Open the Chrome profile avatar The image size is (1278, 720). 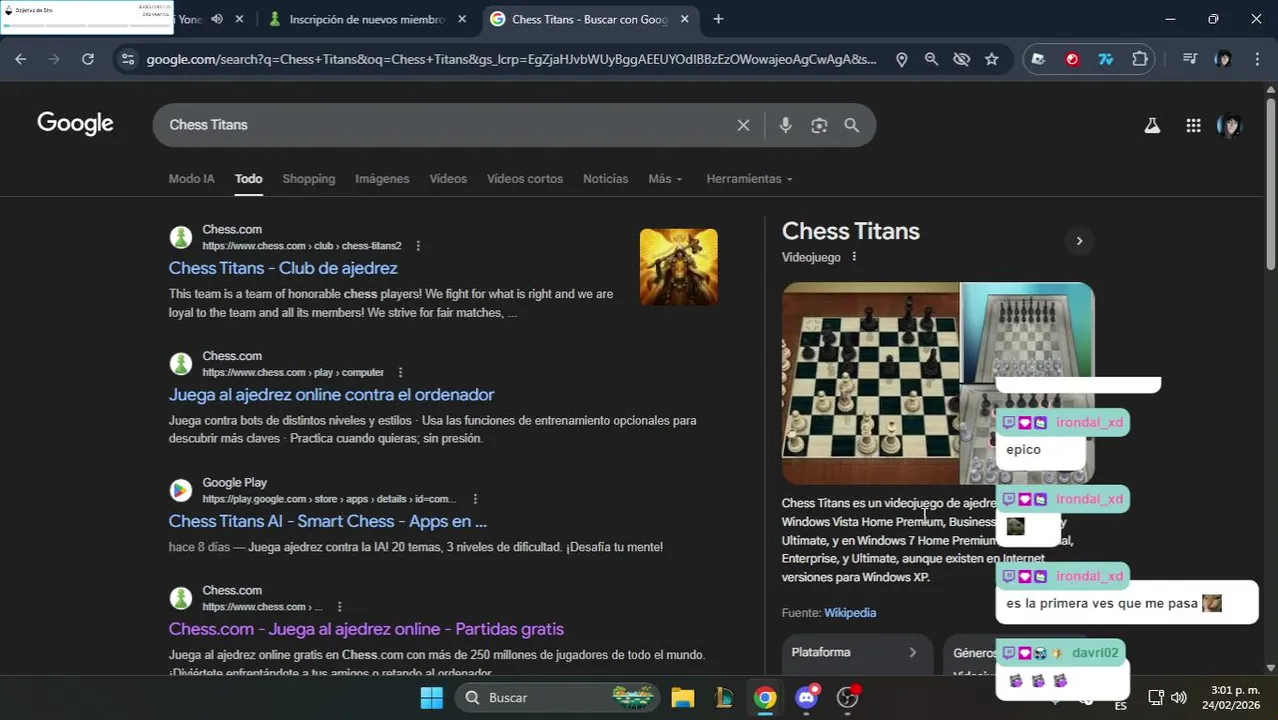(1223, 59)
